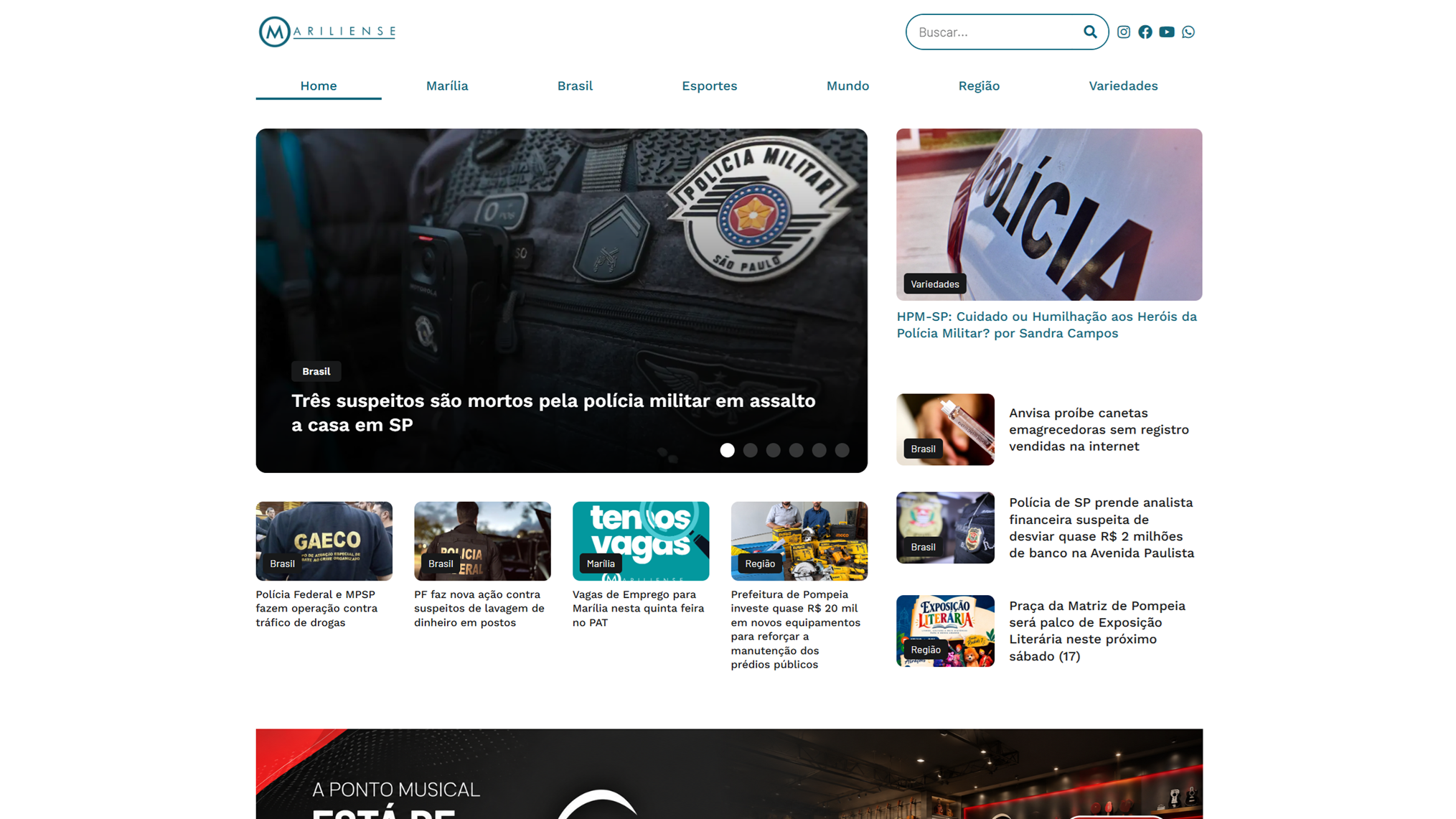Screen dimensions: 1456x819
Task: Open the Região menu section
Action: coord(978,85)
